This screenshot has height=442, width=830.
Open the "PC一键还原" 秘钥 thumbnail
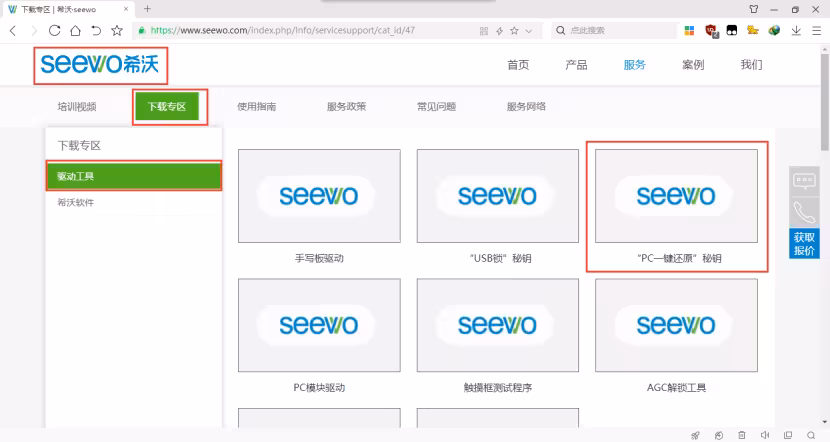676,196
